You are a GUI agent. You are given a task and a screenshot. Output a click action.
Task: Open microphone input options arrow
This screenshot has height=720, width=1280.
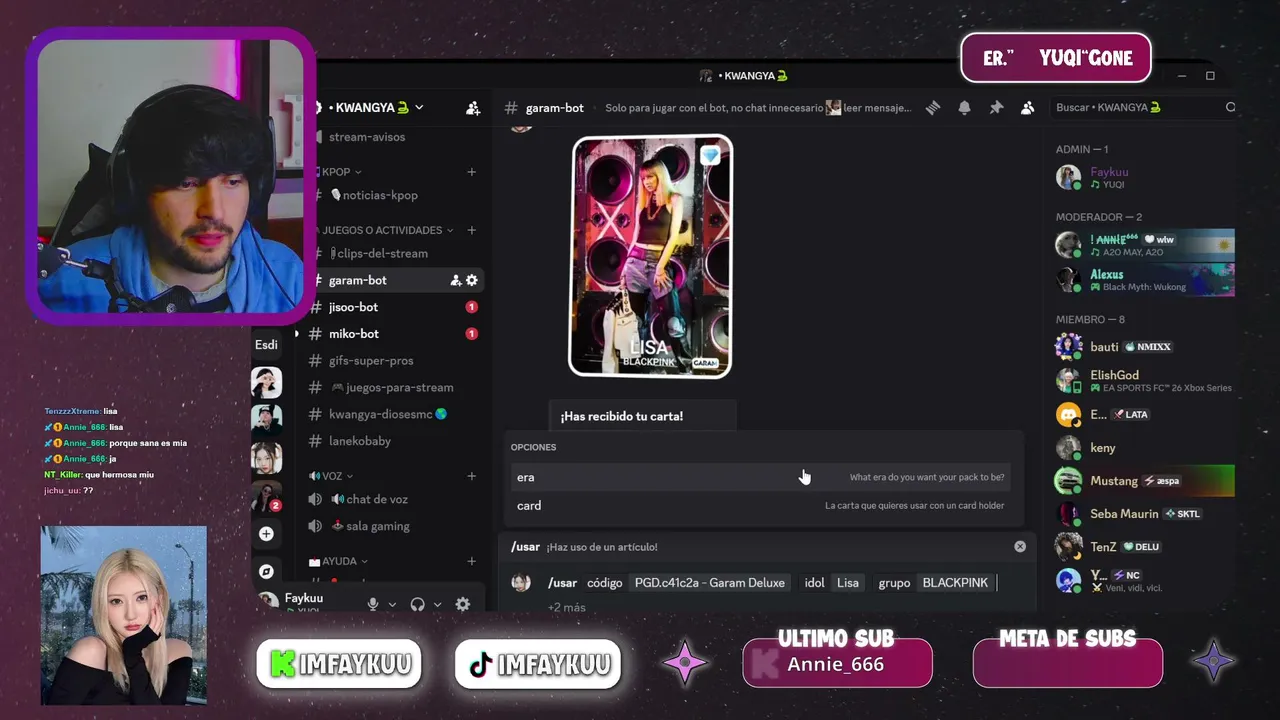point(392,604)
